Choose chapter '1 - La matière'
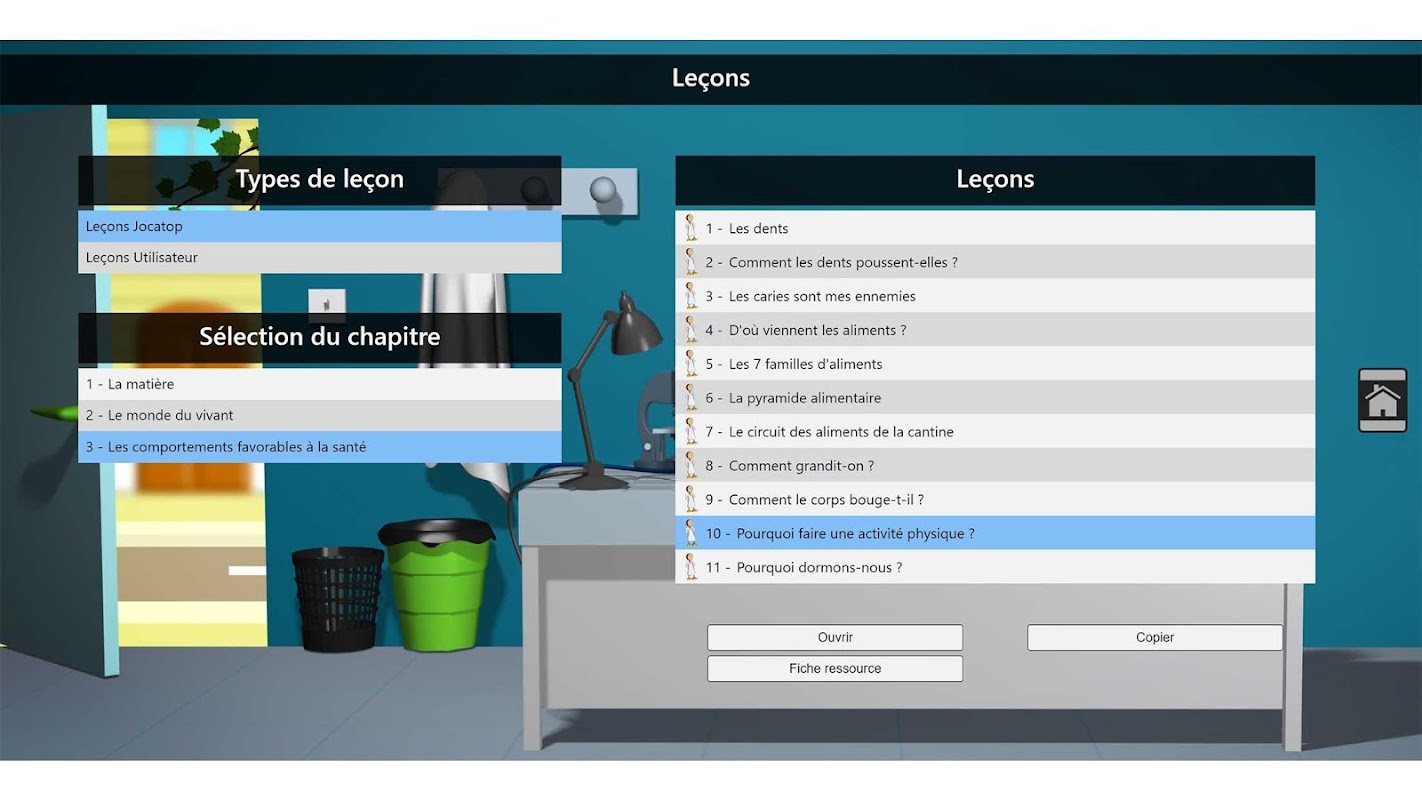Viewport: 1422px width, 800px height. 320,384
